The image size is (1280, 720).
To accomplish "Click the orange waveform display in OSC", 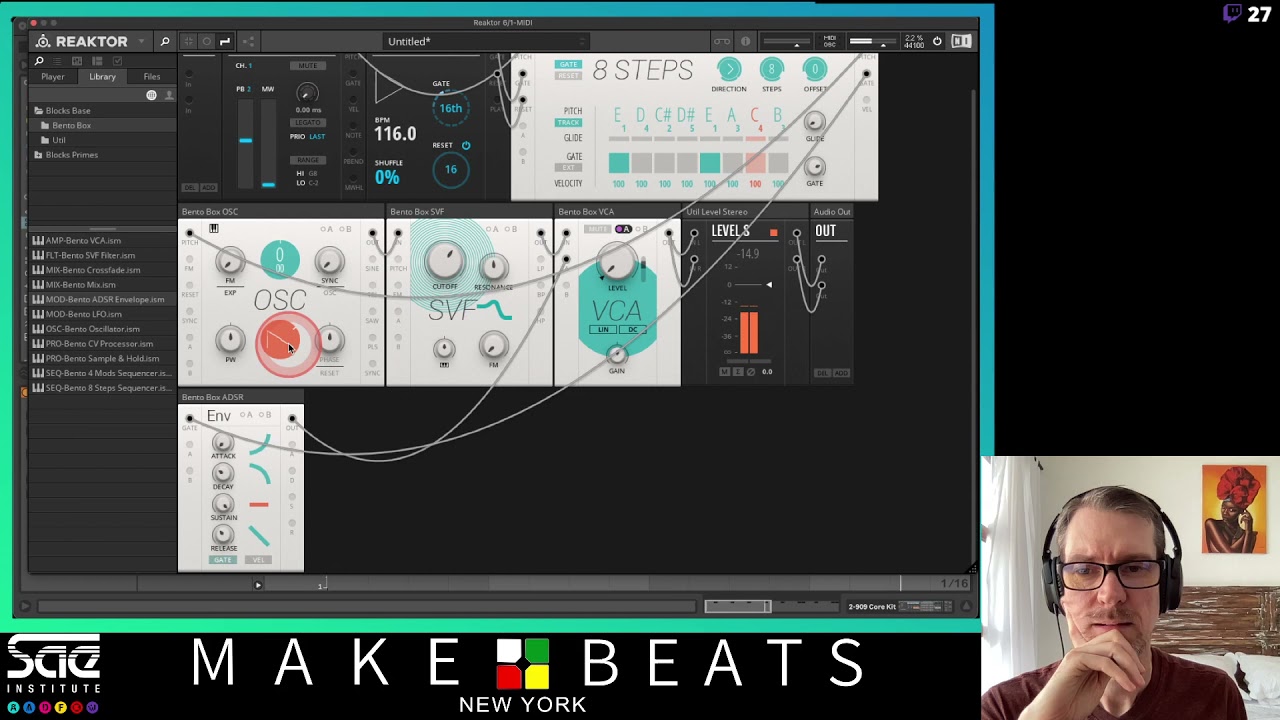I will (x=282, y=342).
